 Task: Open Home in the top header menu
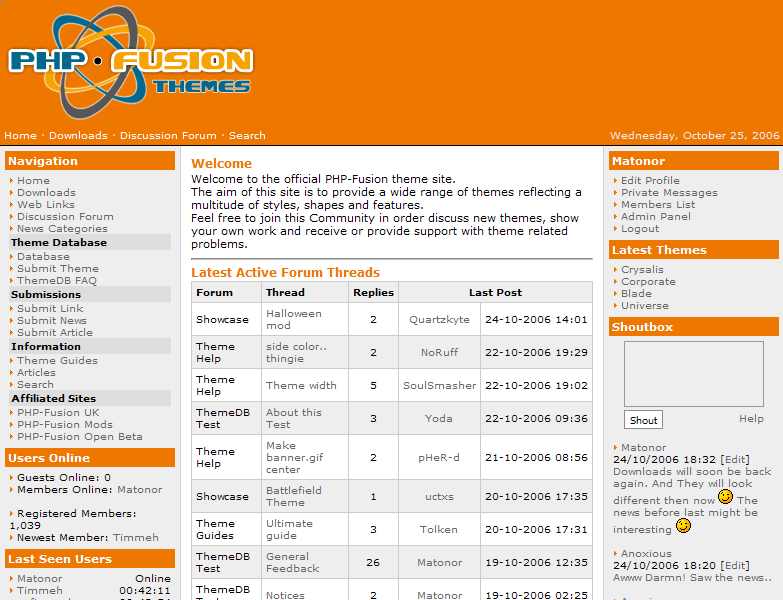[x=20, y=135]
